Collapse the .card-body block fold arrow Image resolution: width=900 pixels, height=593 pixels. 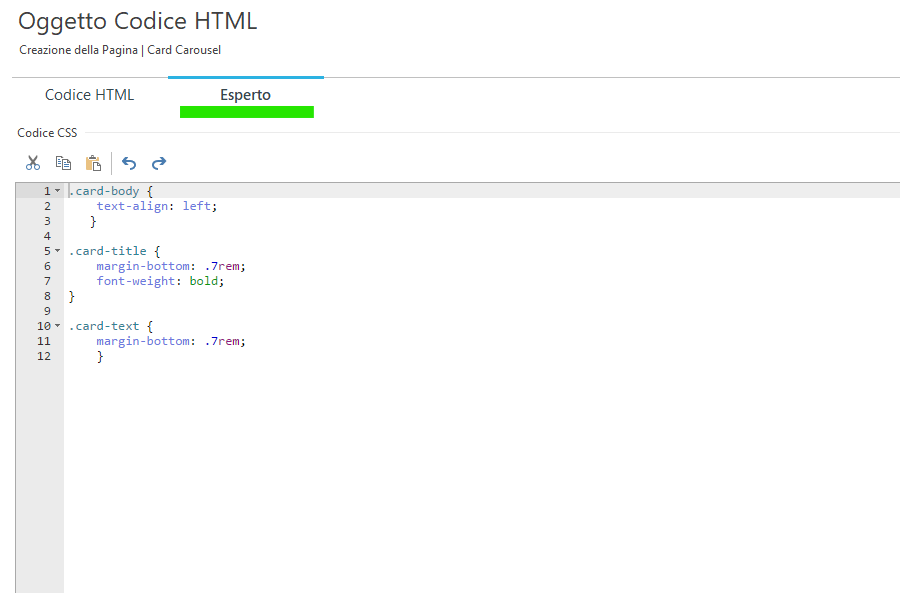(57, 191)
